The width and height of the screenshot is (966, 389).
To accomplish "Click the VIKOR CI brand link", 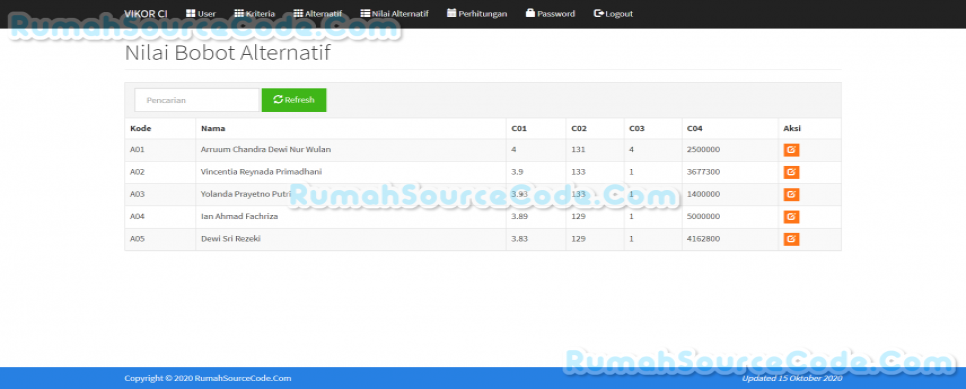I will coord(145,14).
